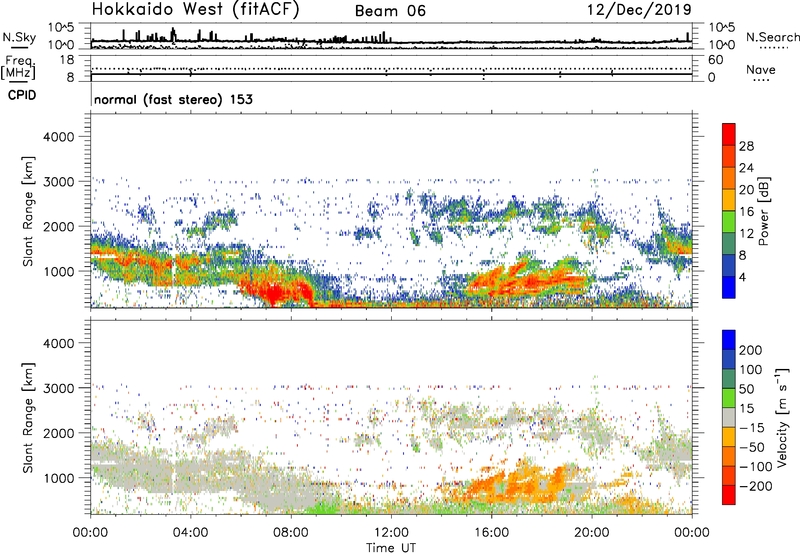Click '3000' on velocity panel range axis
The height and width of the screenshot is (554, 800).
58,388
